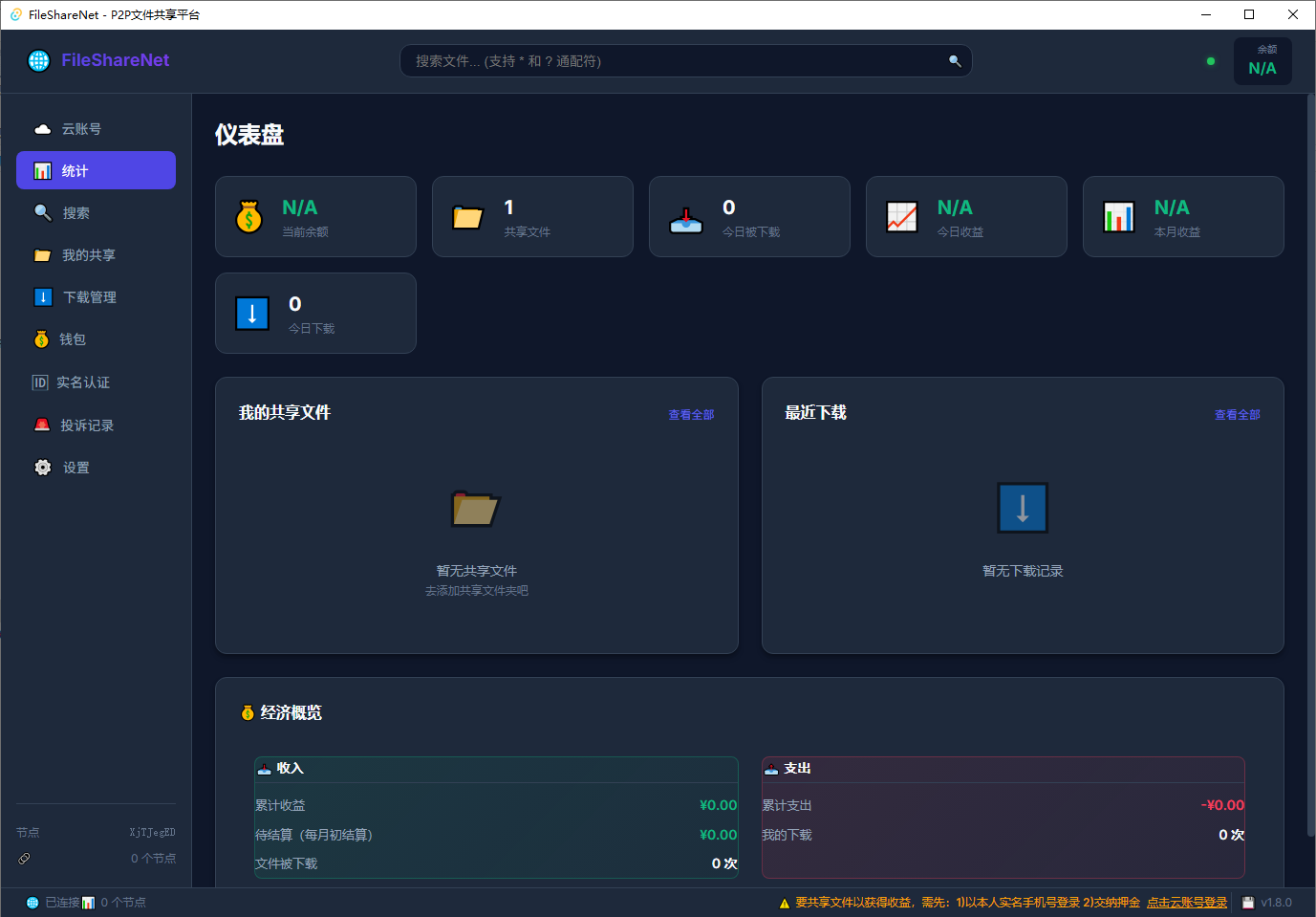
Task: Click the 共享文件 count value 1
Action: pyautogui.click(x=509, y=207)
